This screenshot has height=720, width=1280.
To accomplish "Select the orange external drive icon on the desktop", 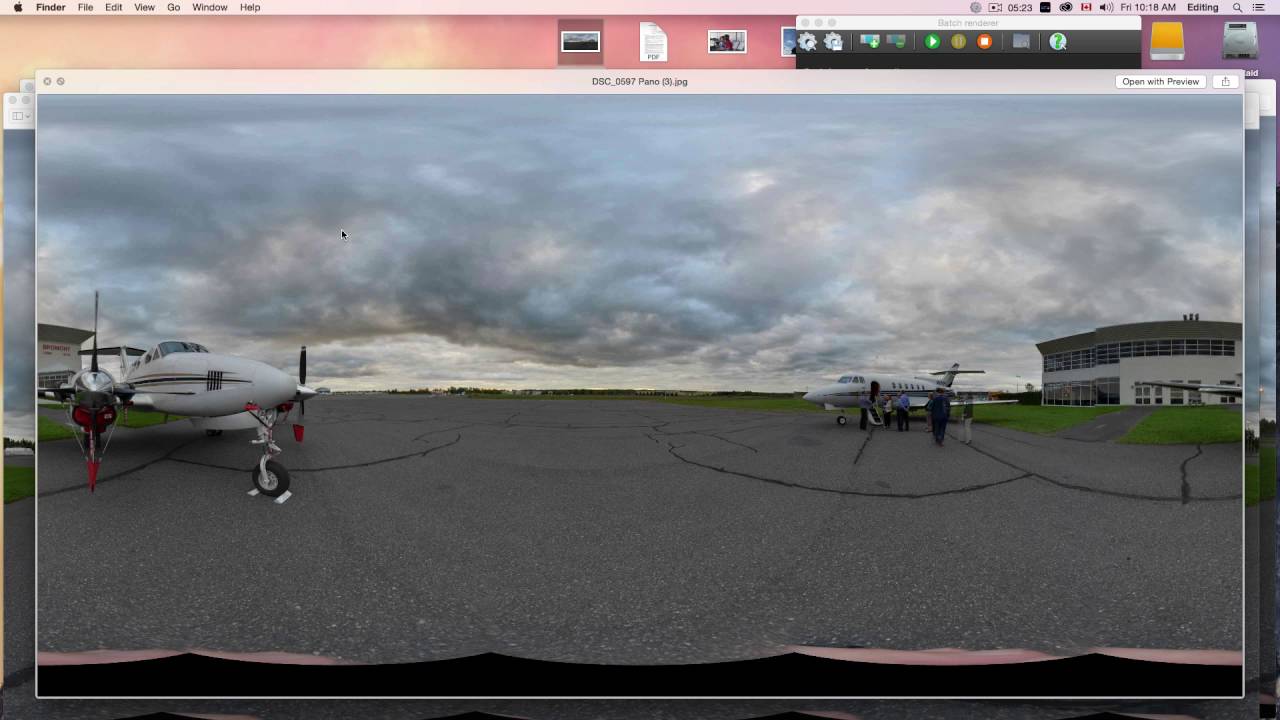I will 1167,41.
